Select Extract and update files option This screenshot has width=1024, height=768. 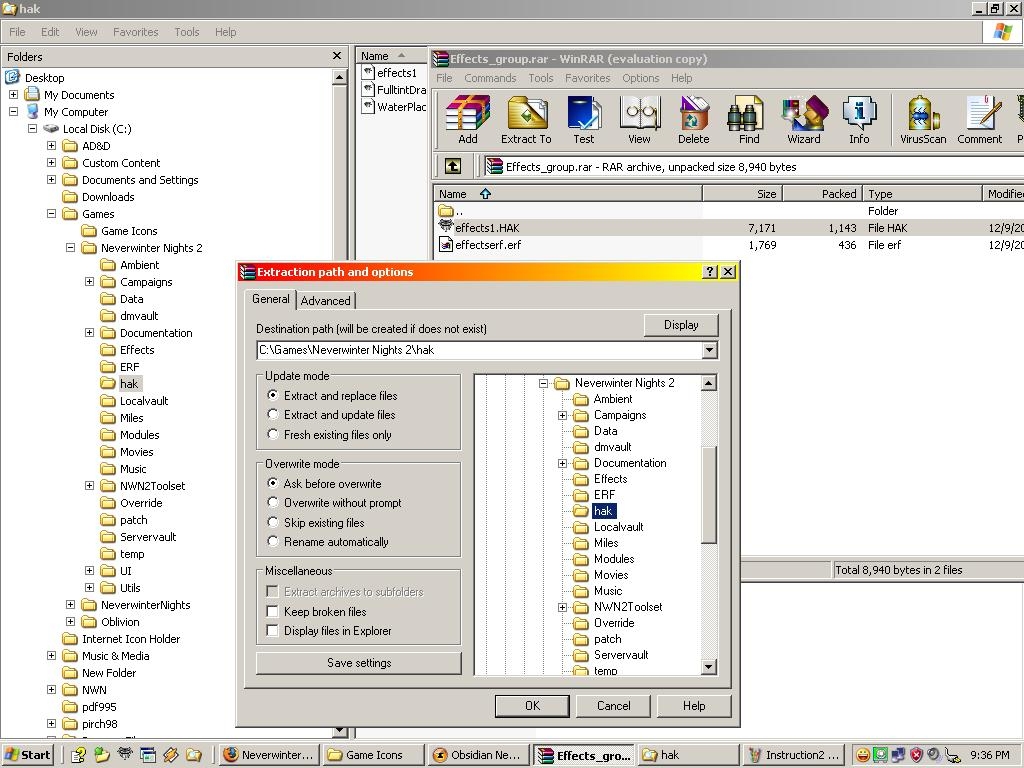(x=273, y=415)
